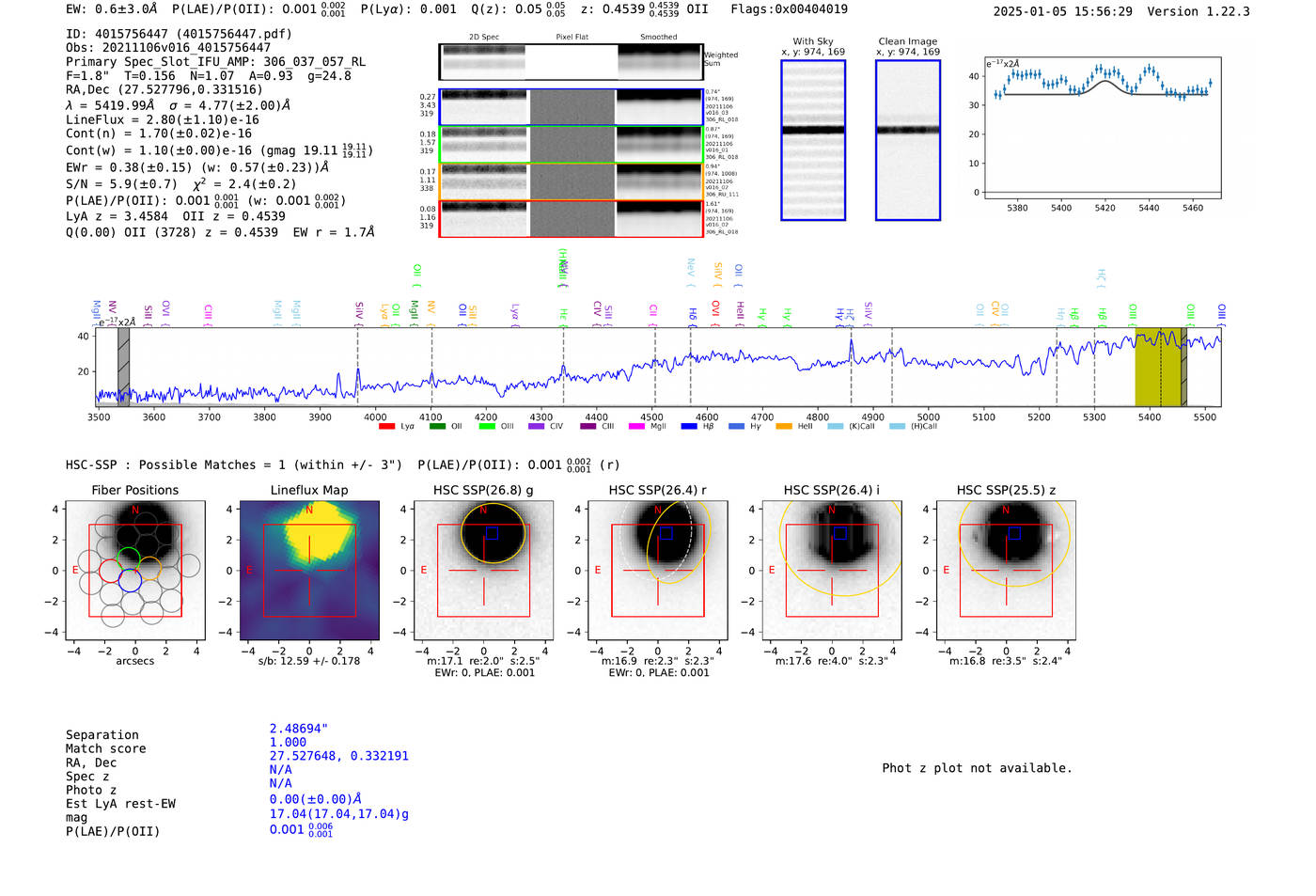Click the LyA z = 3.4584 line

pos(117,216)
